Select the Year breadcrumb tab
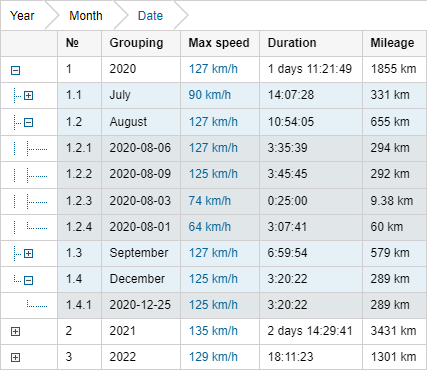 [22, 16]
